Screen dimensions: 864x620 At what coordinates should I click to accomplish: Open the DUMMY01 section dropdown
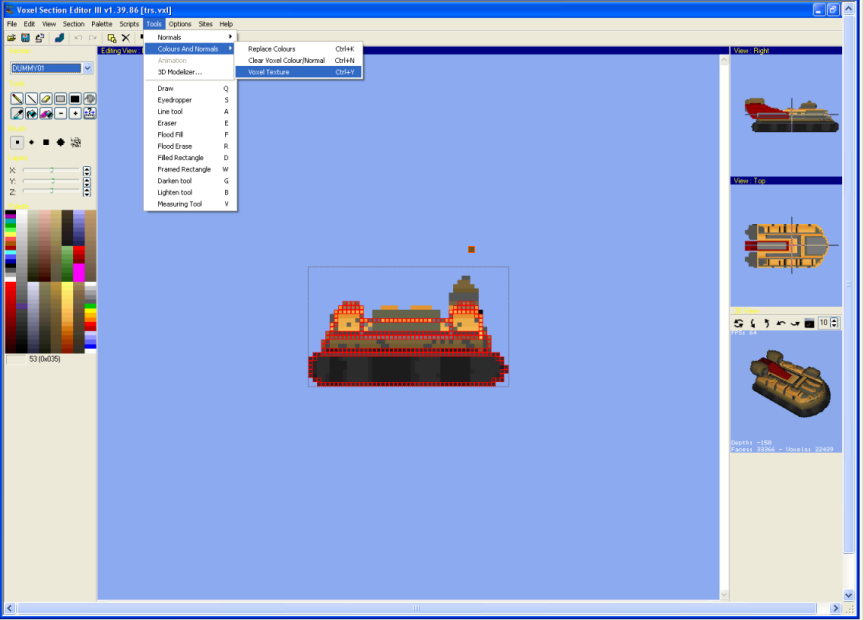88,68
